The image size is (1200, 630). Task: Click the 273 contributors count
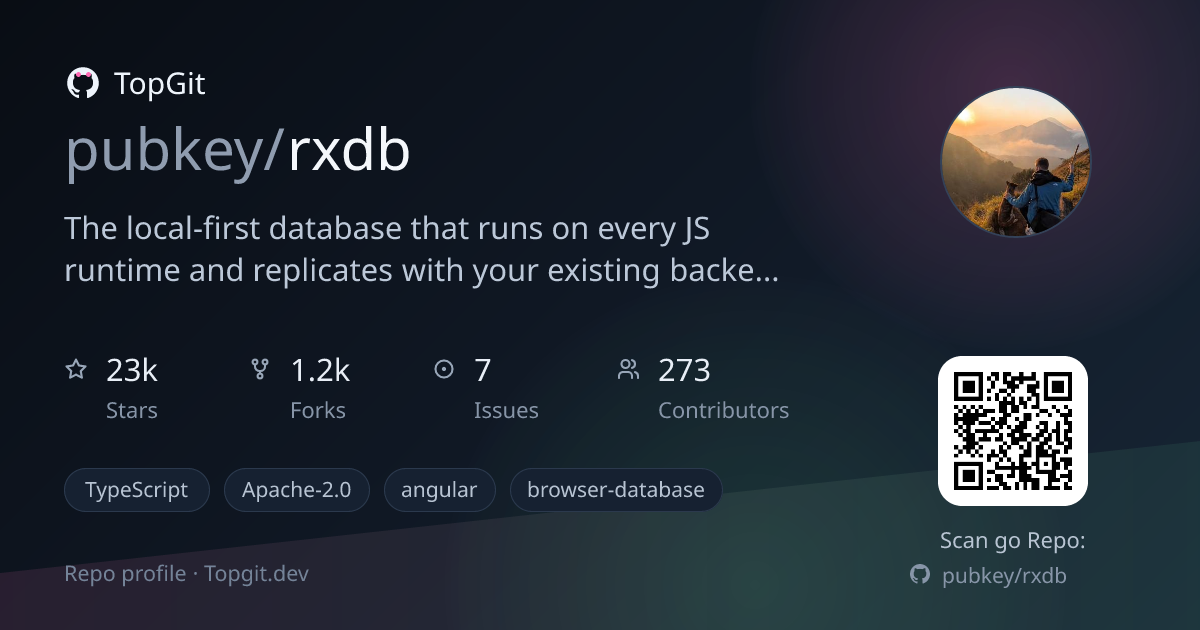point(684,370)
